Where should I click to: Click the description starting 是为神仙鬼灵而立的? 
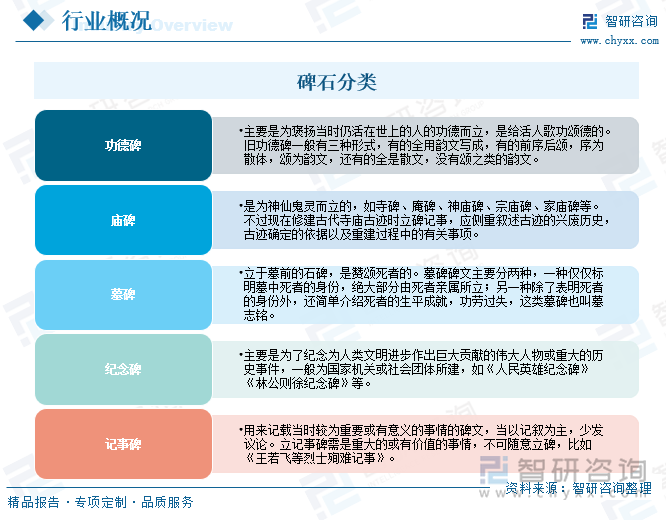(425, 220)
